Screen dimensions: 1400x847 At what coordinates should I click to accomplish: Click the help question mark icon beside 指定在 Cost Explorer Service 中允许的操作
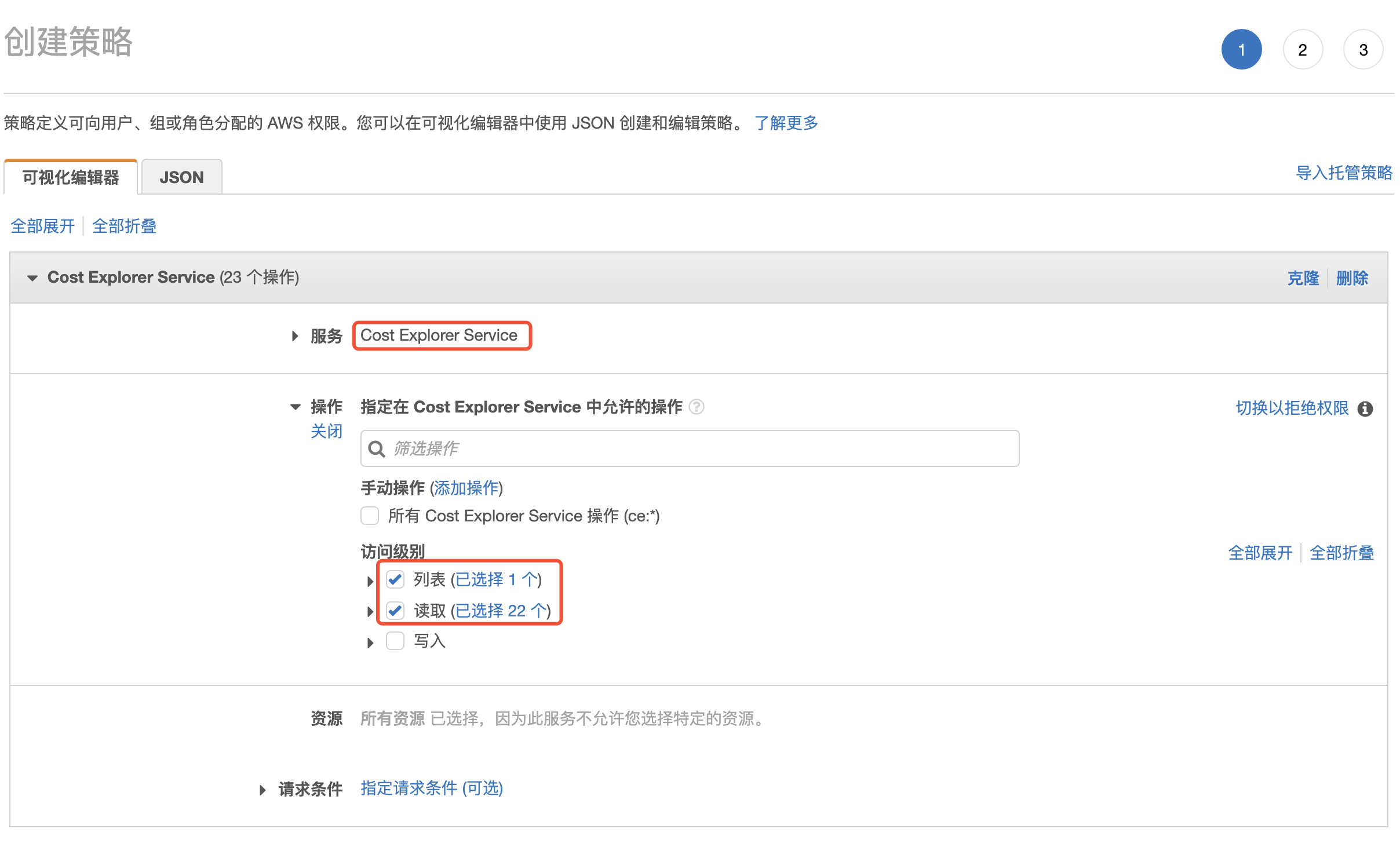[x=697, y=407]
